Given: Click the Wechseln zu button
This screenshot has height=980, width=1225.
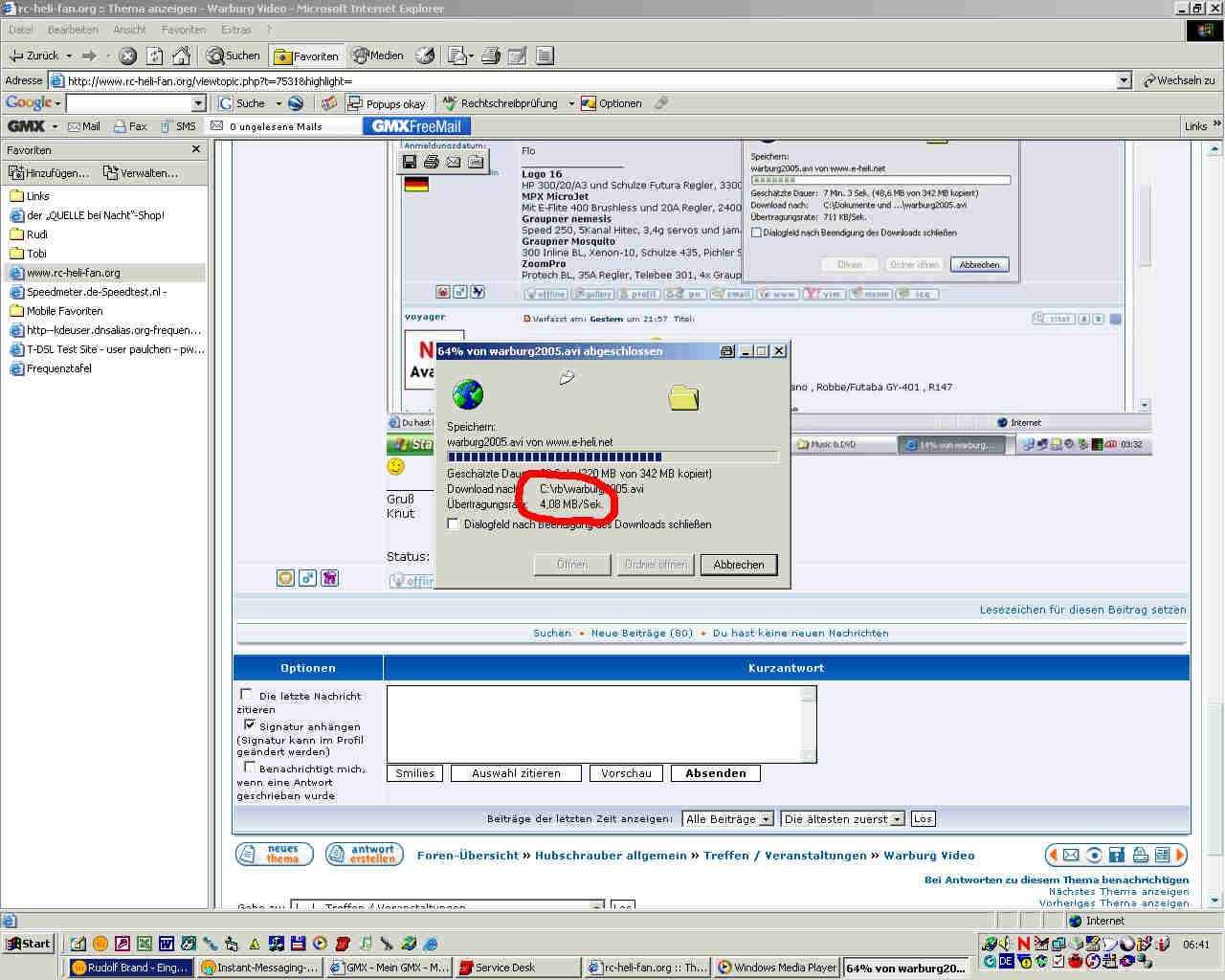Looking at the screenshot, I should coord(1179,80).
